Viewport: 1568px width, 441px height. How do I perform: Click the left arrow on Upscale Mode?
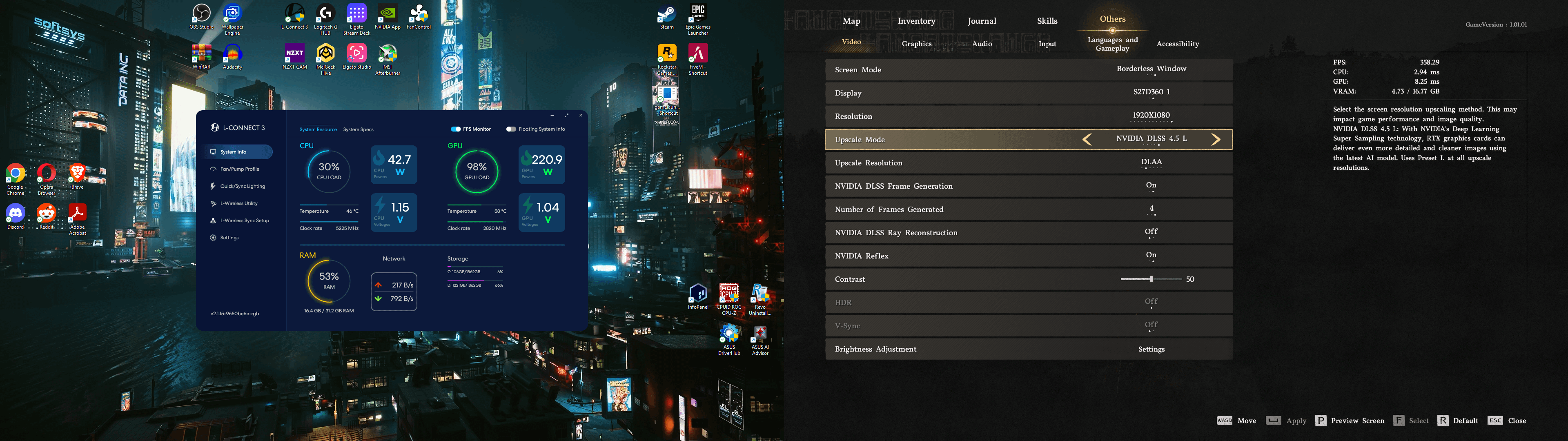(1087, 139)
